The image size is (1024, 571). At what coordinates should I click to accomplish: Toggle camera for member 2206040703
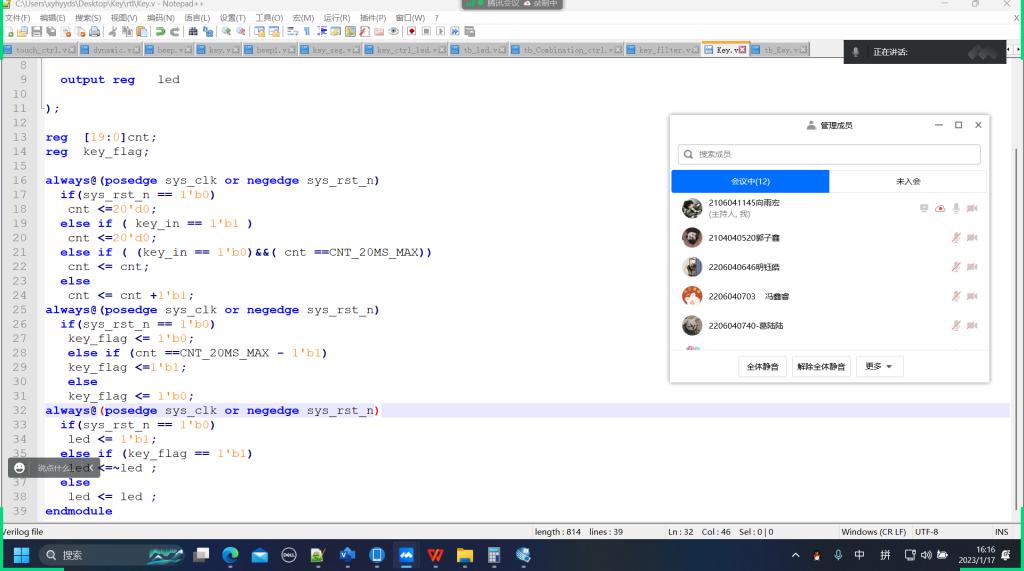pos(972,296)
